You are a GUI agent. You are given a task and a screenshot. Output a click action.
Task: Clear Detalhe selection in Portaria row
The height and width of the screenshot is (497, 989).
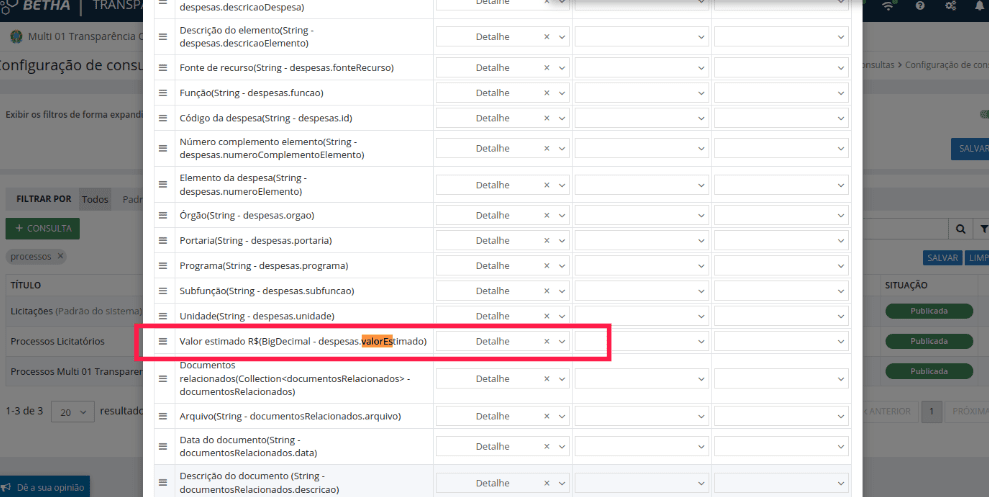pyautogui.click(x=546, y=241)
